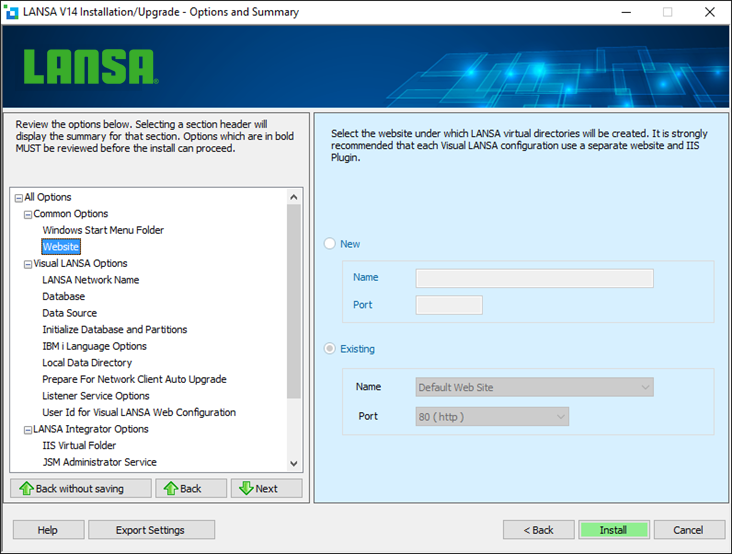Select IIS Virtual Folder option

pos(79,446)
